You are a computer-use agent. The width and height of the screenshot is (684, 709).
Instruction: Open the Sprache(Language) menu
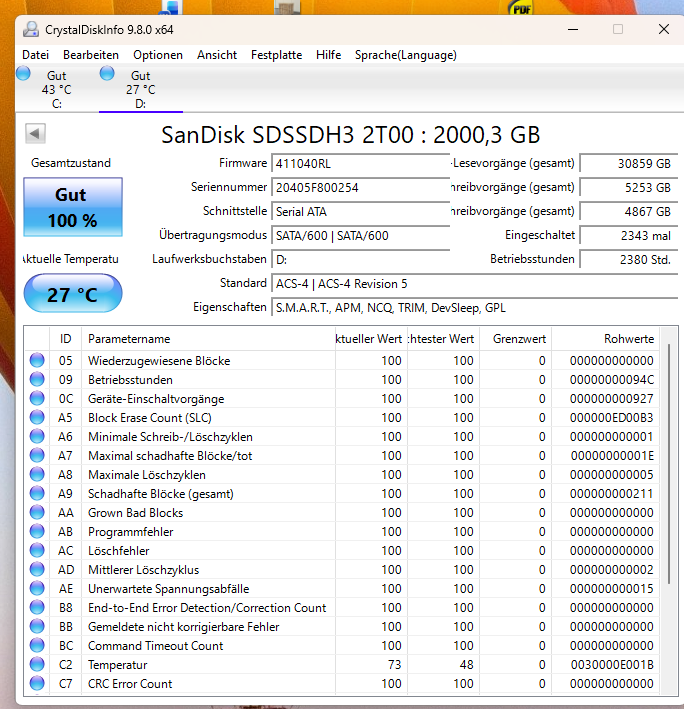pyautogui.click(x=406, y=55)
